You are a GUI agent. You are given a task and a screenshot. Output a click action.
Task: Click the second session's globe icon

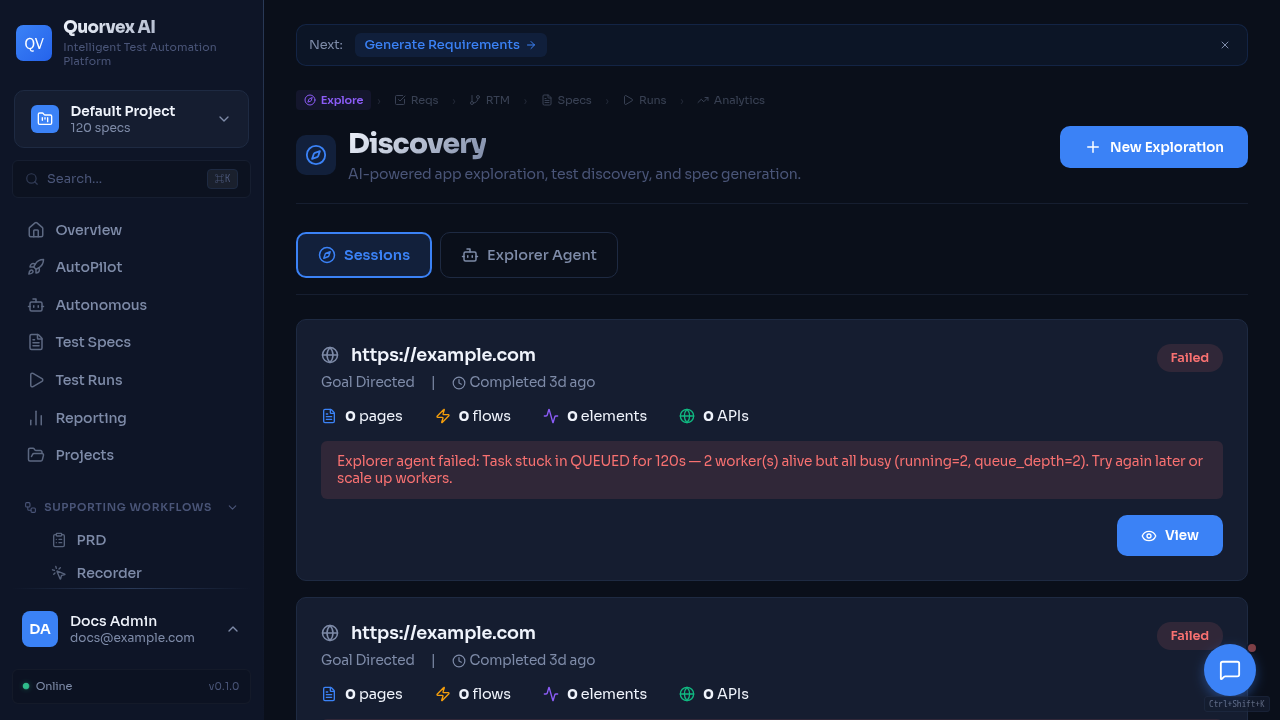[330, 633]
